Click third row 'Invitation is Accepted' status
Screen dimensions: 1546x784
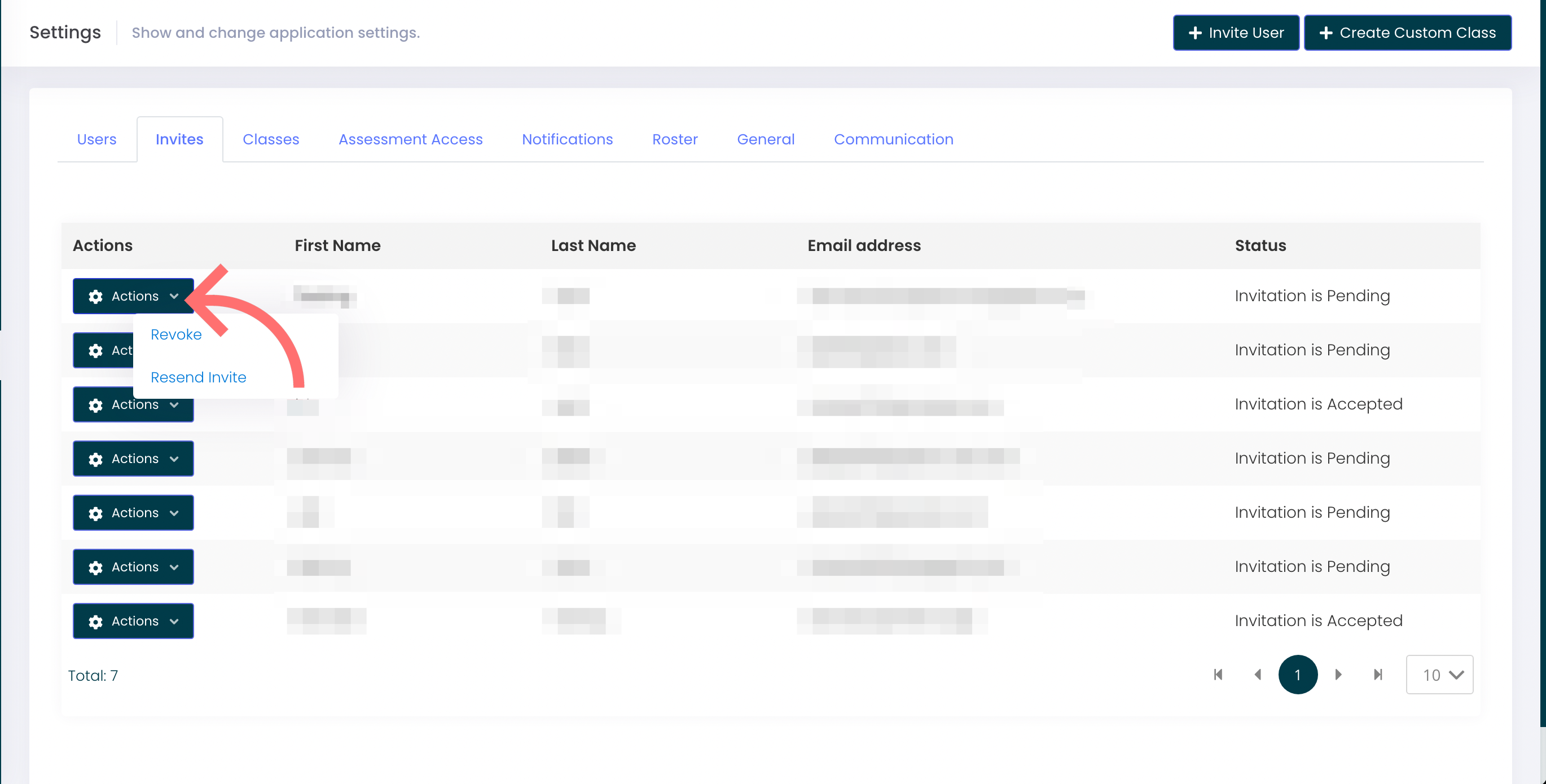coord(1319,404)
